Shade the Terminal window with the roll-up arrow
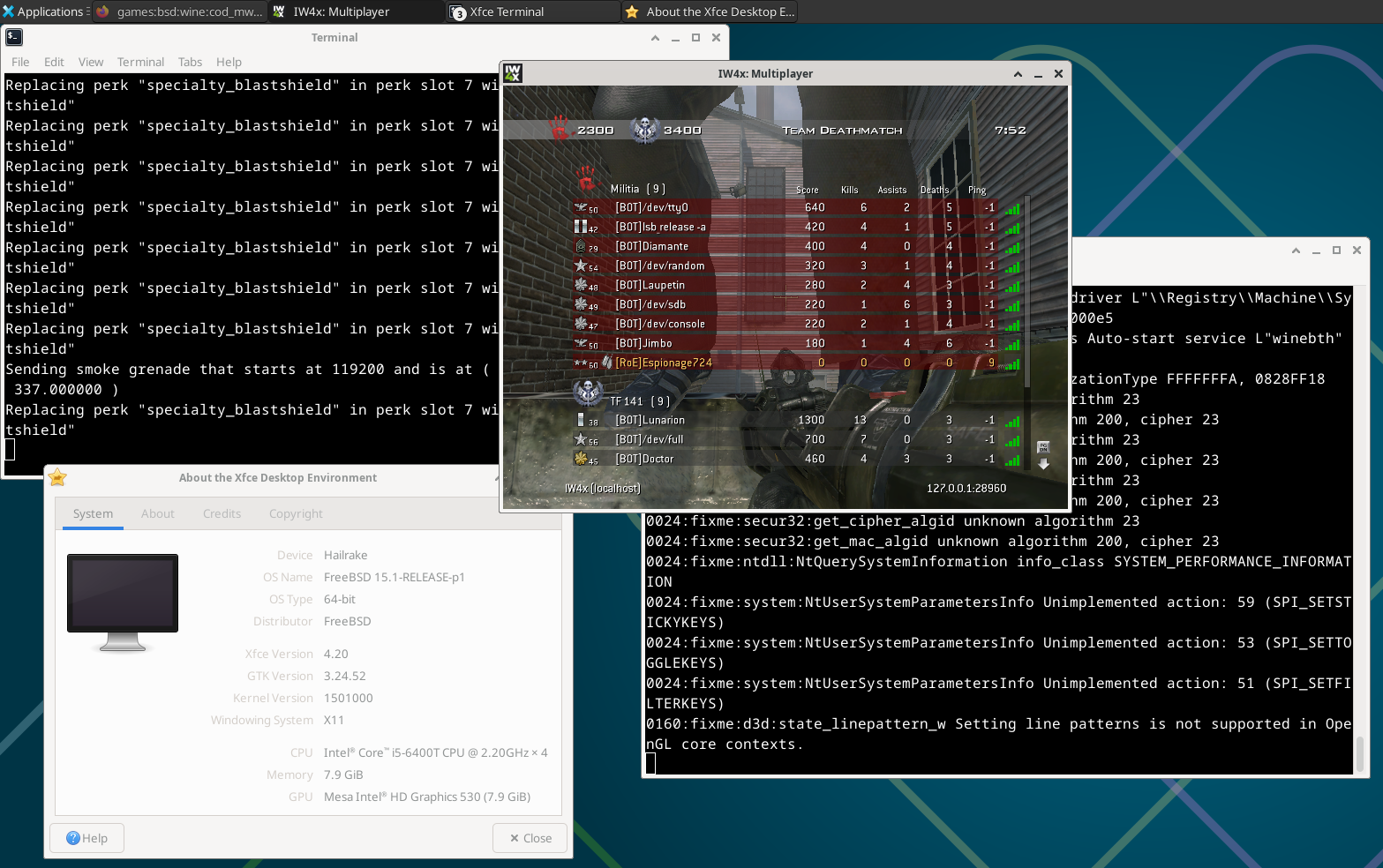This screenshot has width=1383, height=868. [x=655, y=38]
